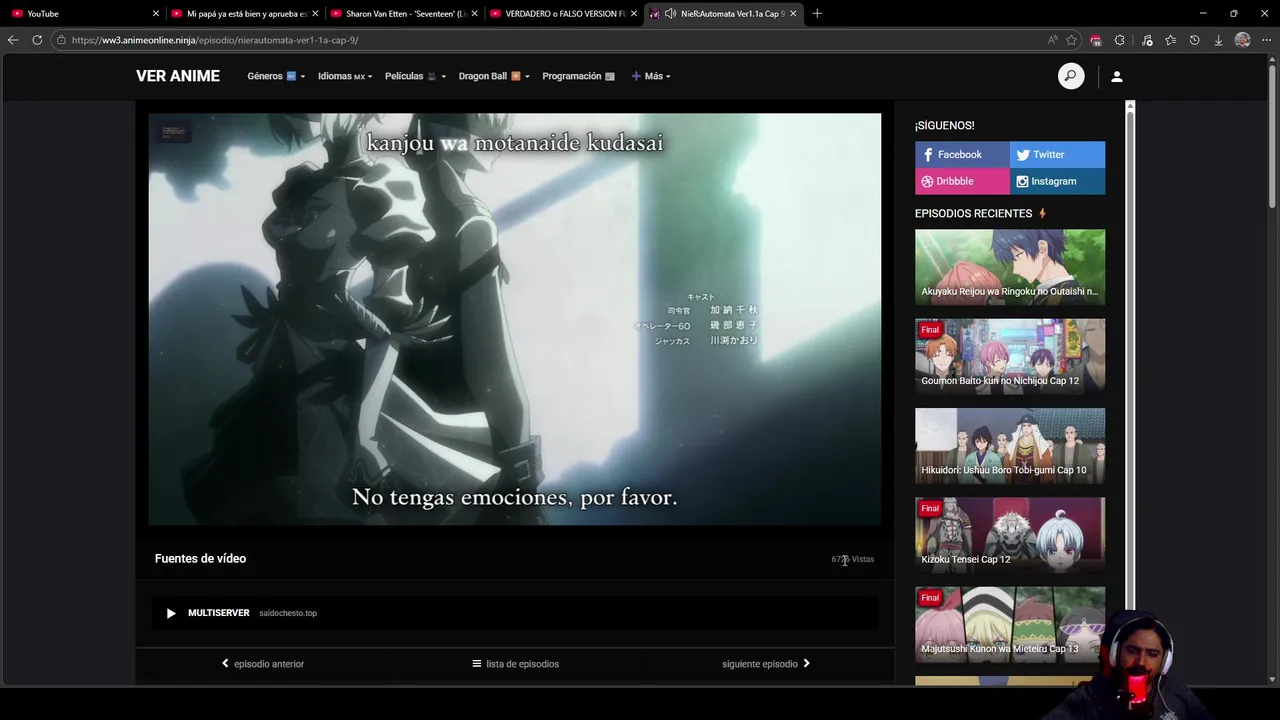
Task: Open Goumon Baito-kun no Nichijou Cap 12
Action: (1010, 356)
